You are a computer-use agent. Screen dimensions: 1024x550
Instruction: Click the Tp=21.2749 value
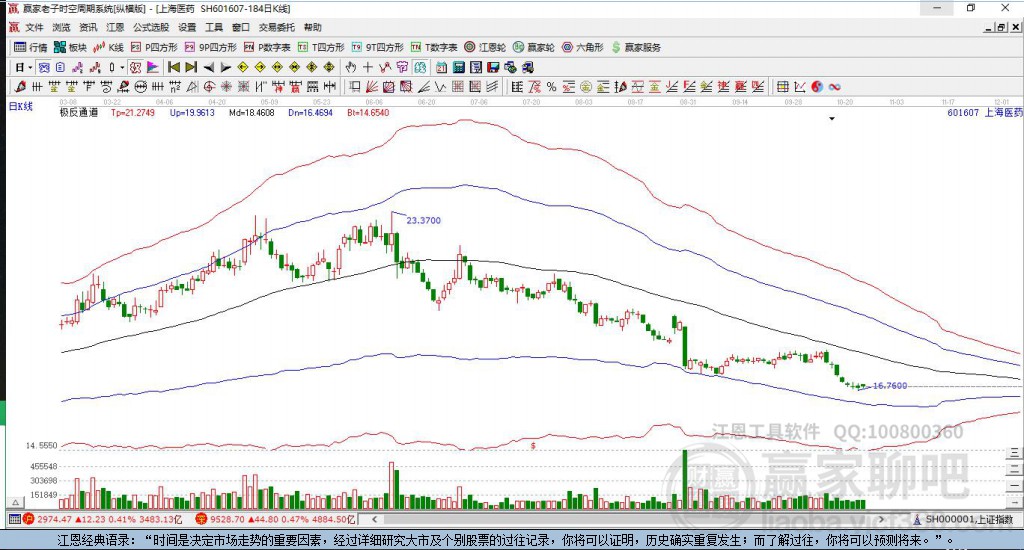coord(133,112)
